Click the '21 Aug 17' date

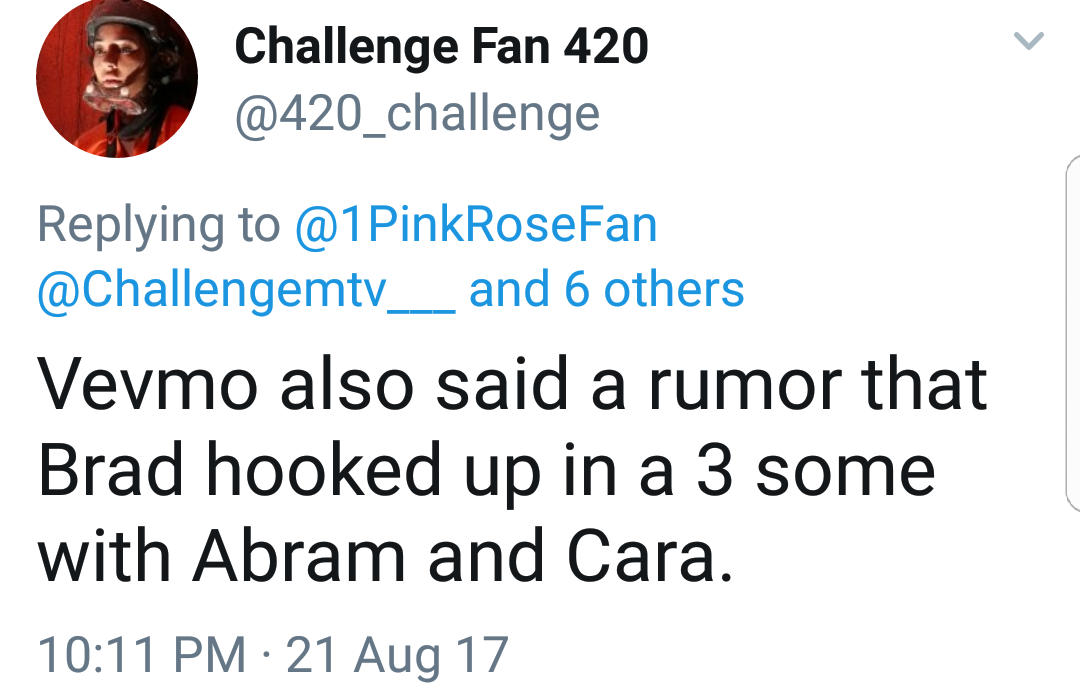click(x=397, y=655)
